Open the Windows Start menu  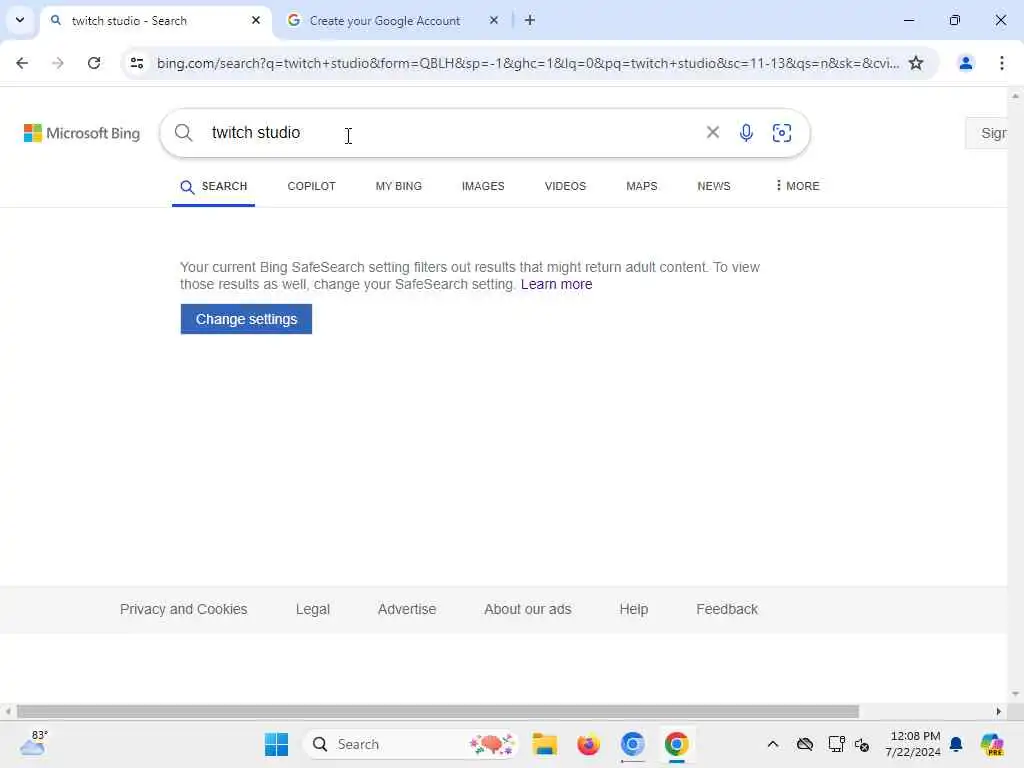tap(276, 744)
